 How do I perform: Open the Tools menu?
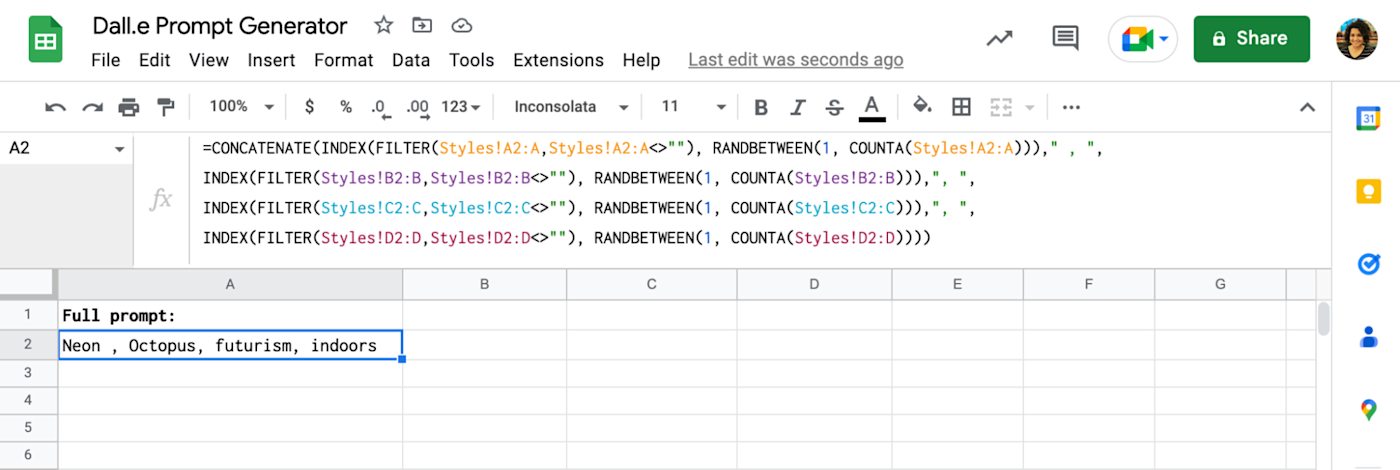tap(471, 60)
